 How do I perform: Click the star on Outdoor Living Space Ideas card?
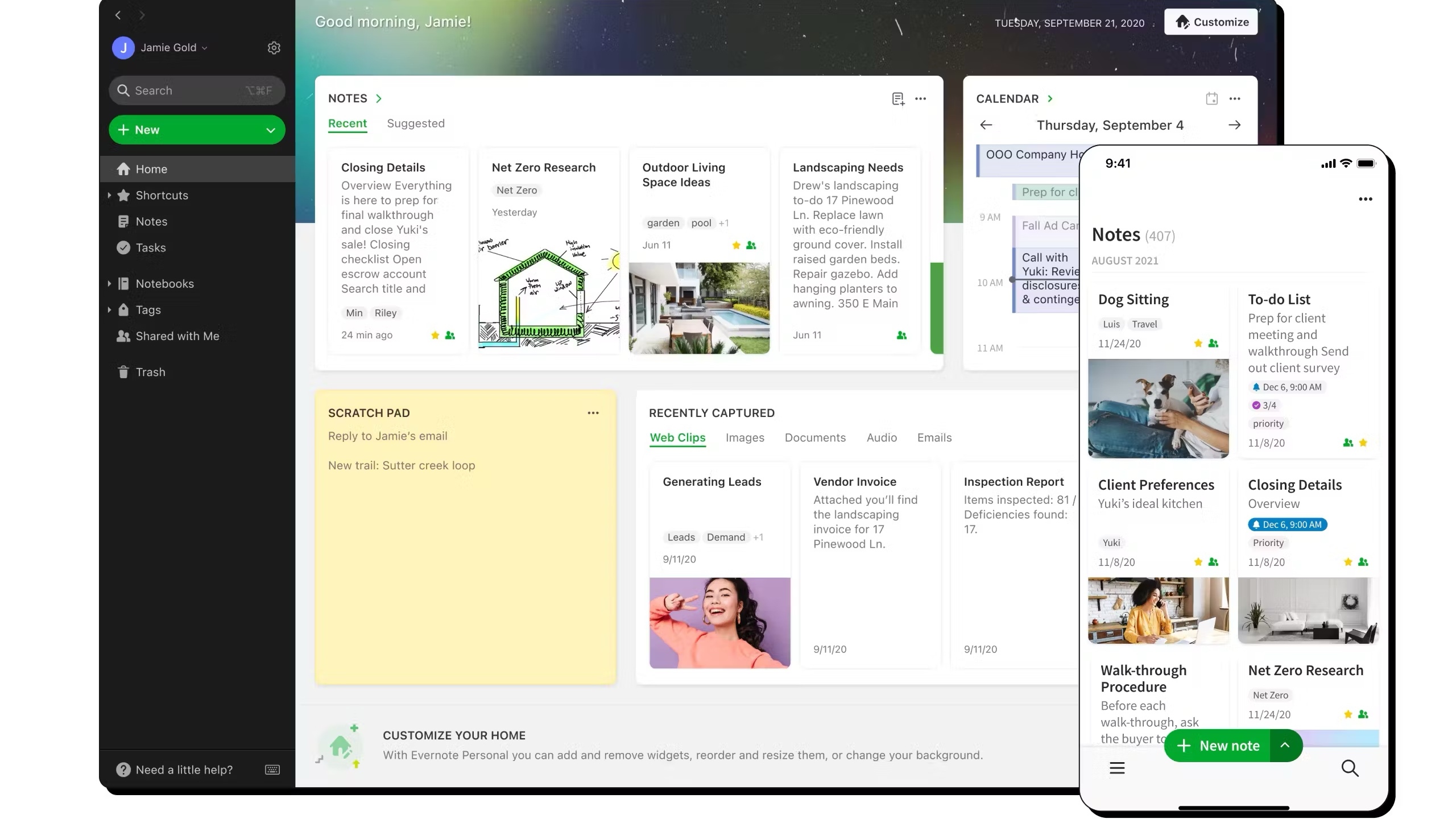coord(736,245)
